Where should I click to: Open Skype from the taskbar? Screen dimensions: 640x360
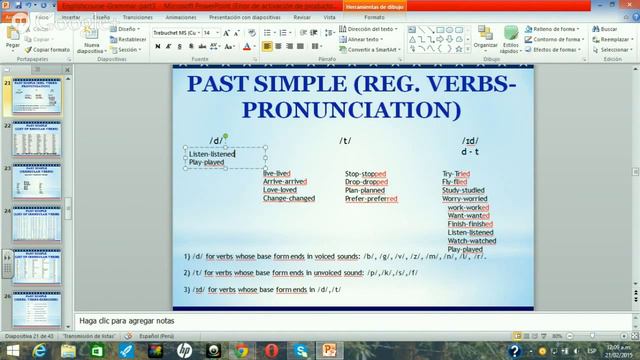tap(301, 351)
